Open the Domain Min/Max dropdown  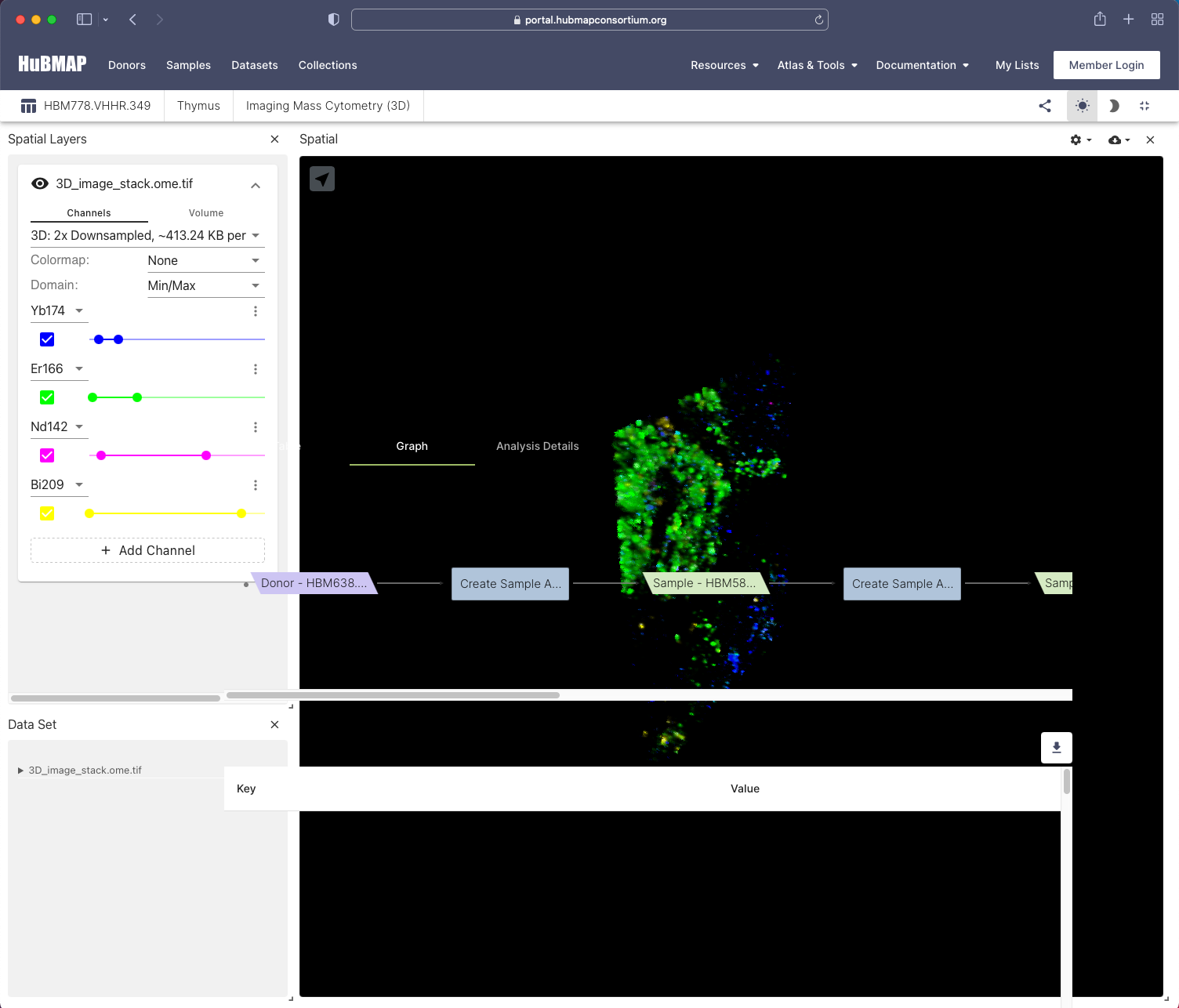[x=205, y=285]
